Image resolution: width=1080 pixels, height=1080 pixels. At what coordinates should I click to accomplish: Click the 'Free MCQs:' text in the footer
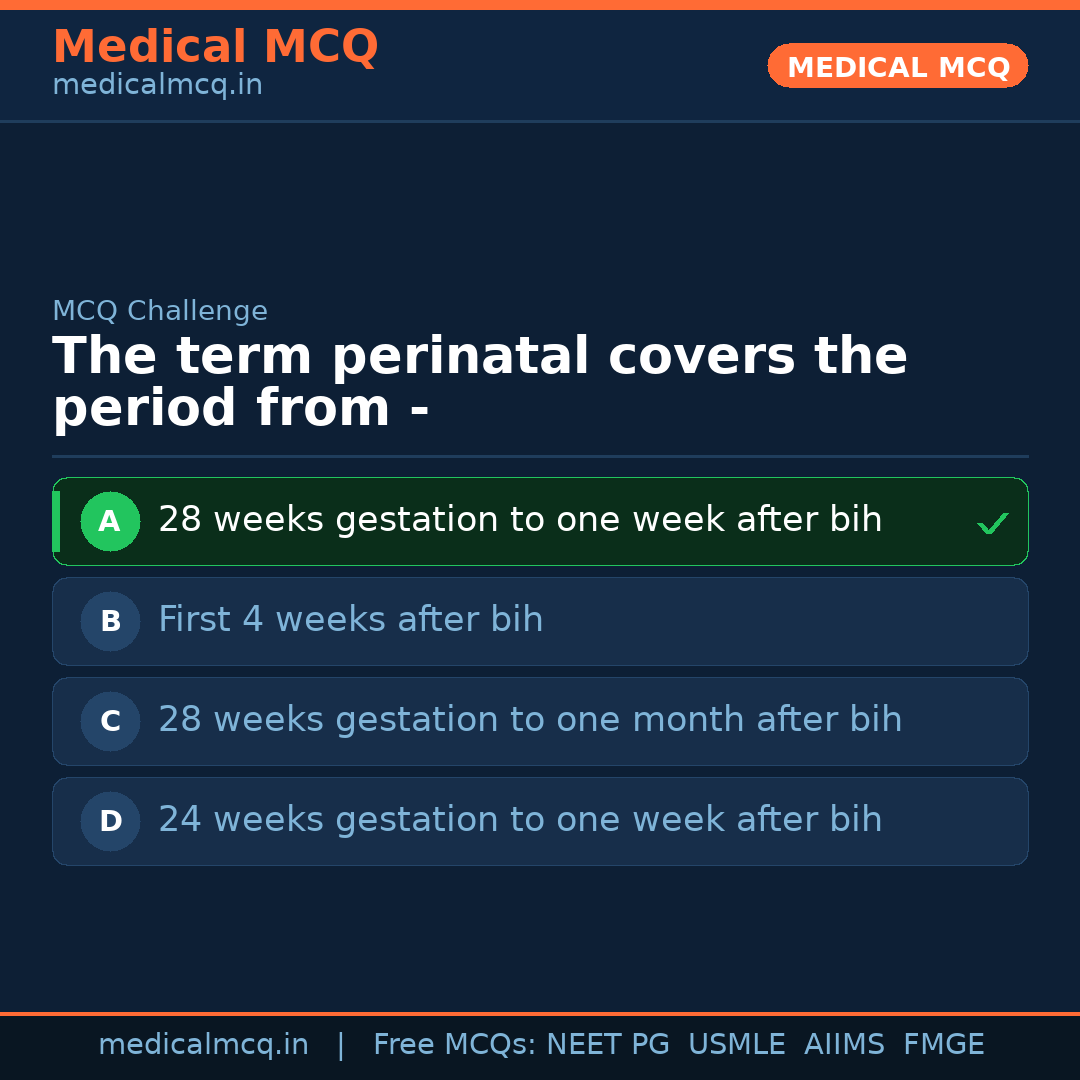point(455,1045)
